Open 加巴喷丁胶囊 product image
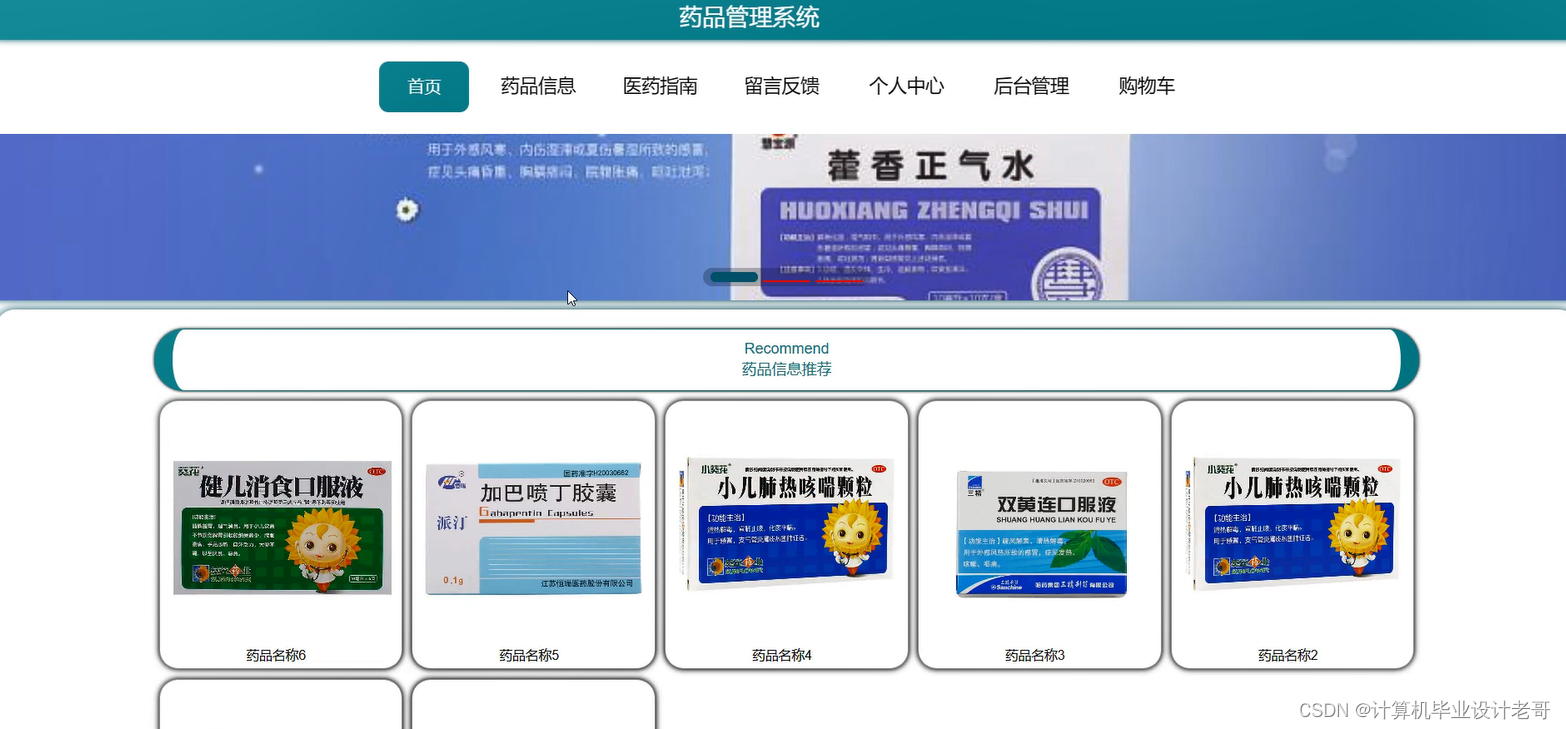Viewport: 1566px width, 729px height. click(534, 528)
